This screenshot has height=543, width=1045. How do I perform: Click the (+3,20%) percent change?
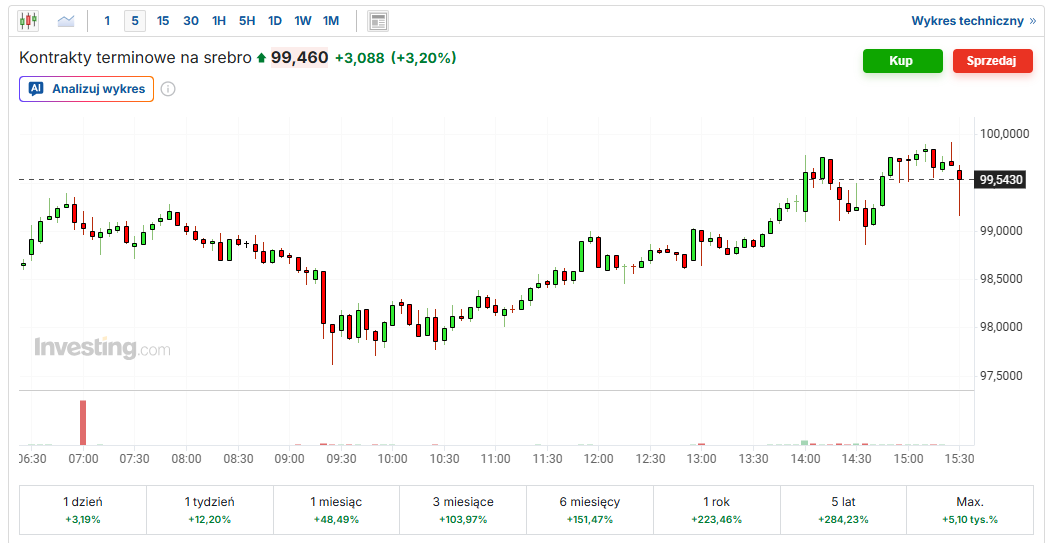pos(423,58)
